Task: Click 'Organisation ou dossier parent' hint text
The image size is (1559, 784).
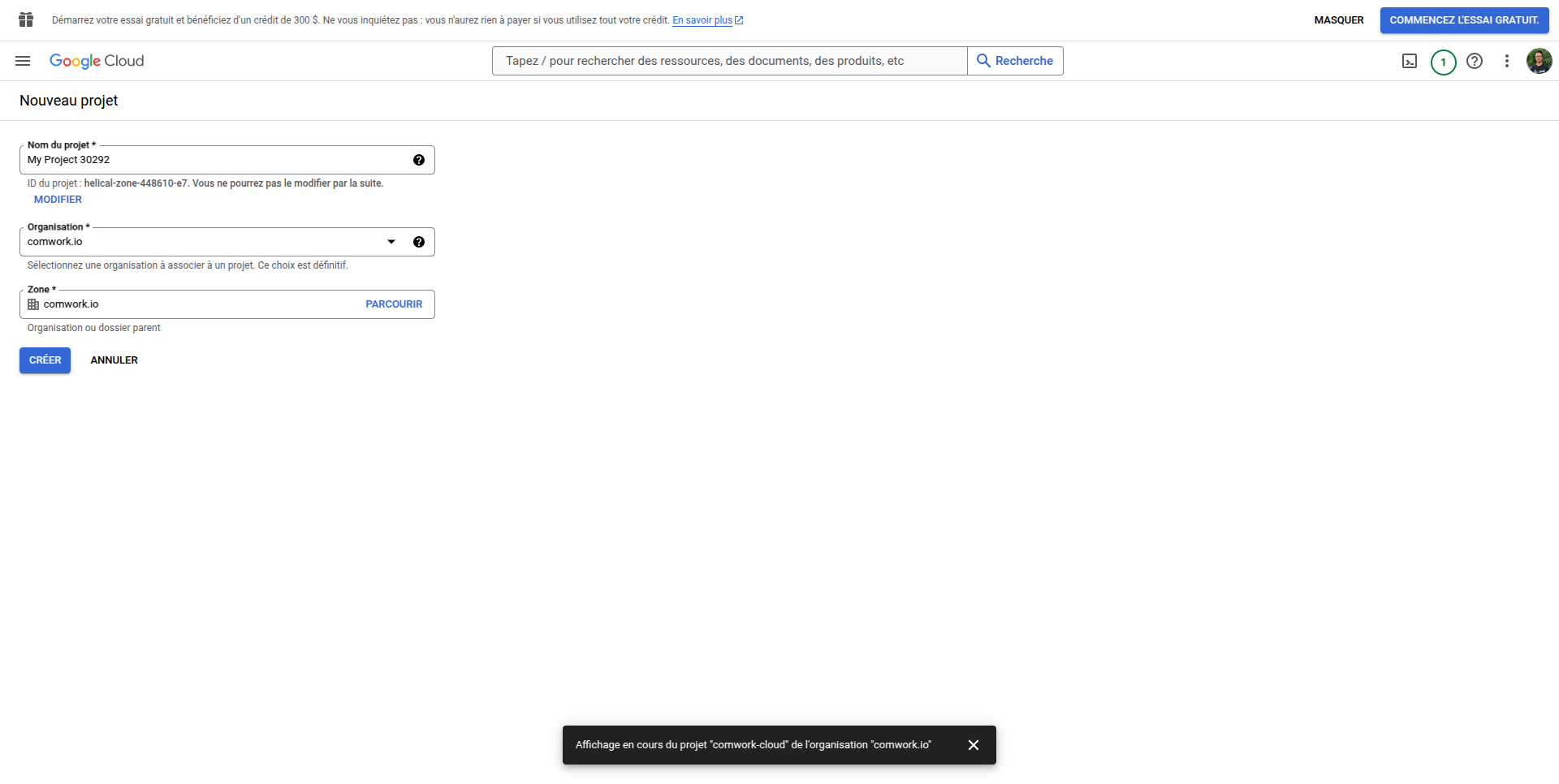Action: click(94, 328)
